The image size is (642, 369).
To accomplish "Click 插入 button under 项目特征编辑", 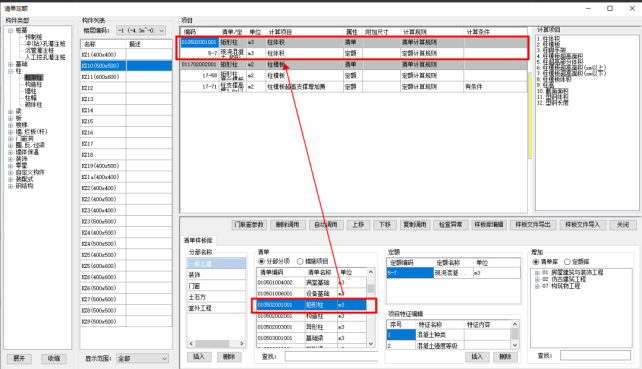I will [x=477, y=357].
